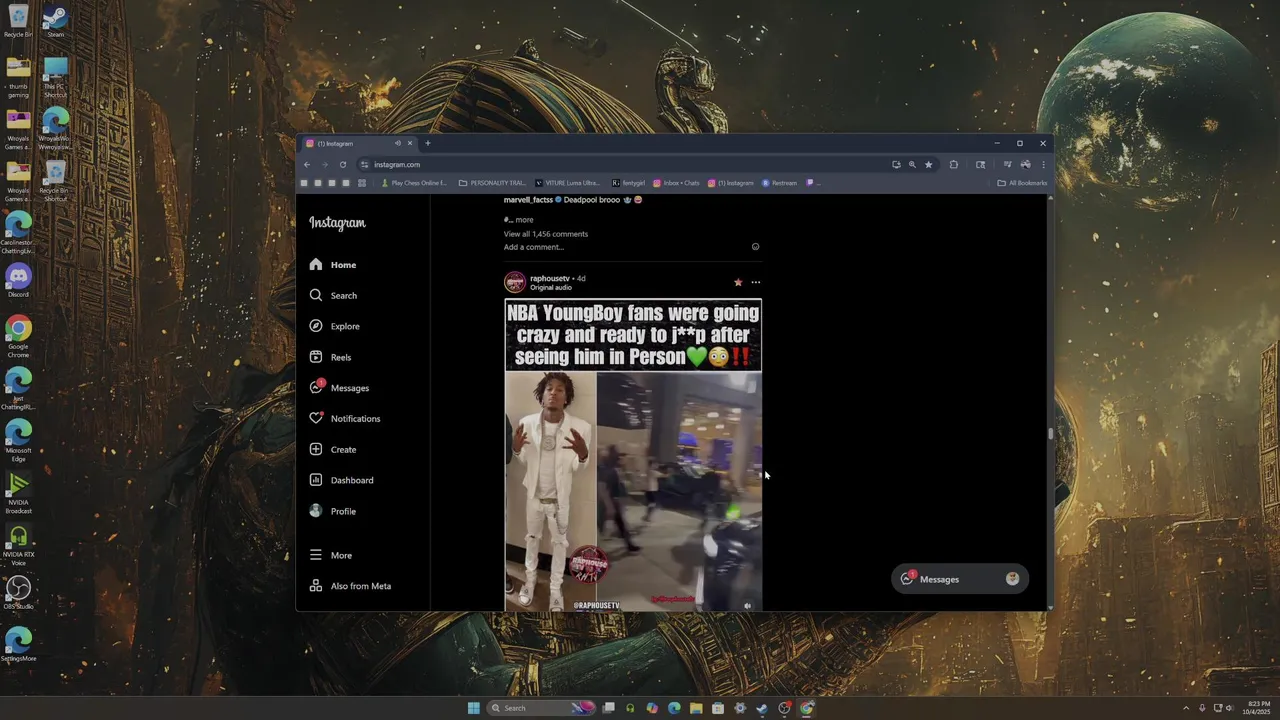This screenshot has width=1280, height=720.
Task: Click Original audio link
Action: pos(551,288)
